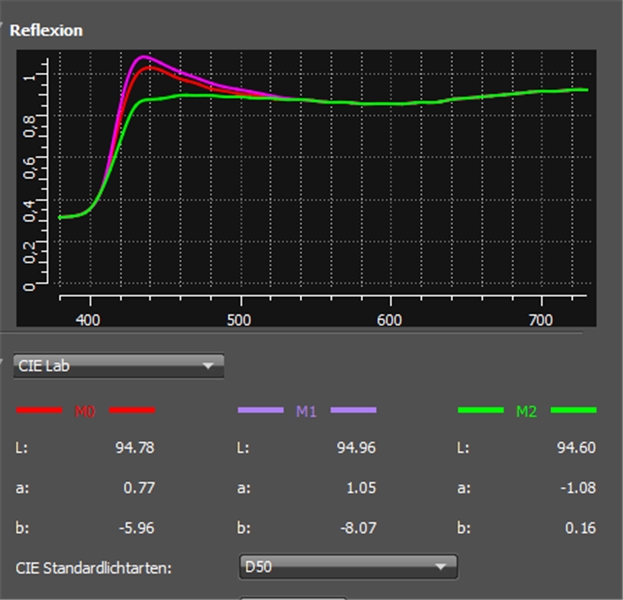The image size is (623, 600).
Task: Select the M0 measurement label
Action: [86, 411]
